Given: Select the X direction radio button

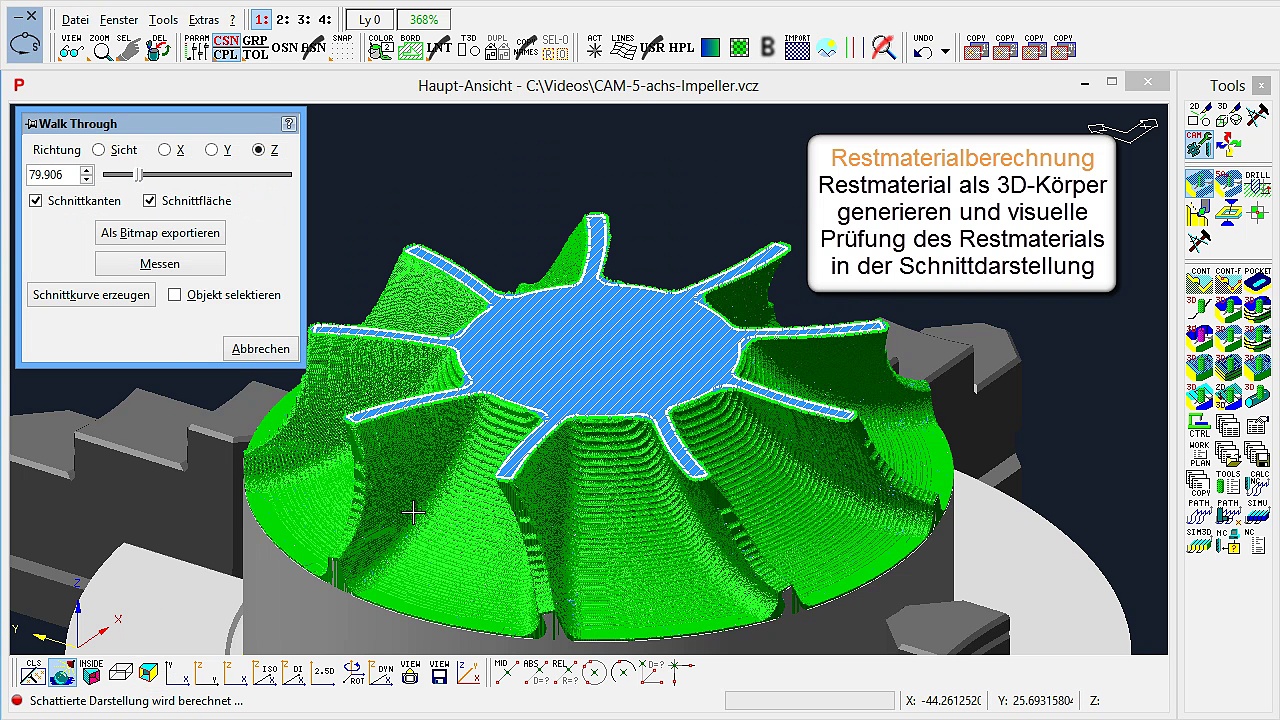Looking at the screenshot, I should [164, 150].
